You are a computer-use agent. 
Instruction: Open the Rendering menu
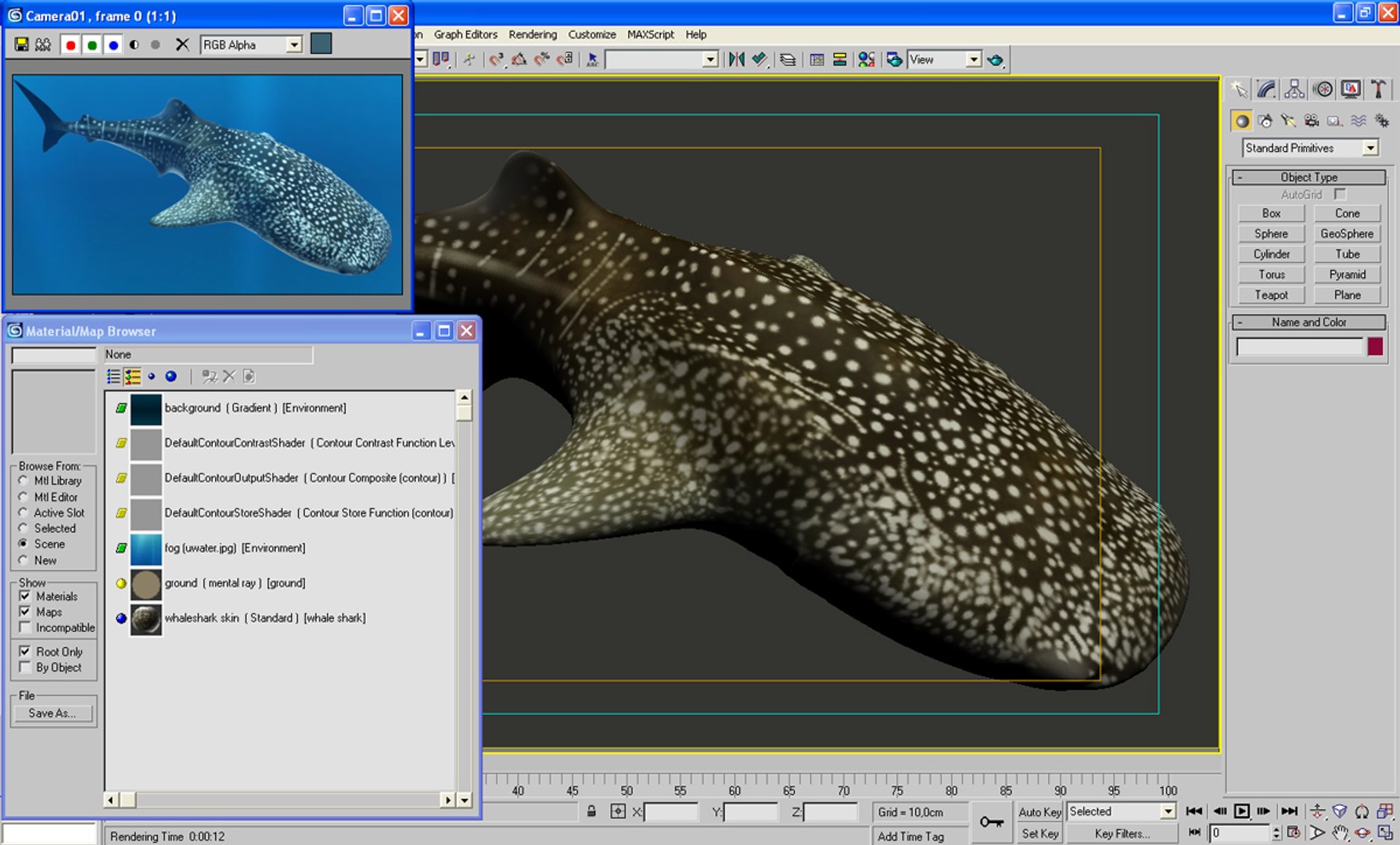pyautogui.click(x=533, y=34)
